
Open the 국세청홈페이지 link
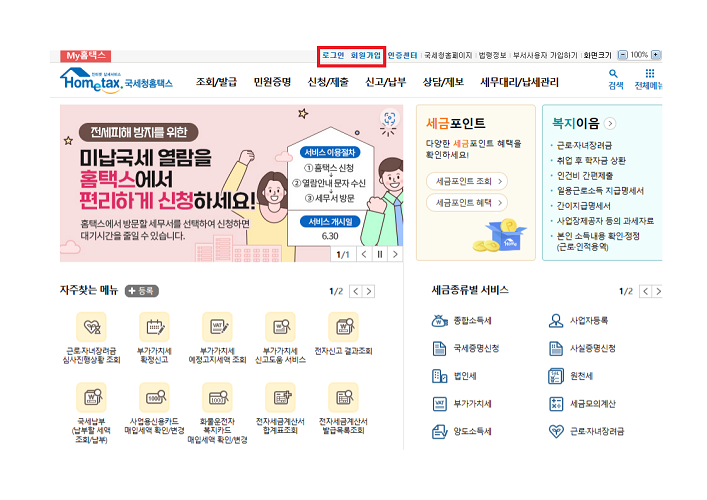point(448,55)
